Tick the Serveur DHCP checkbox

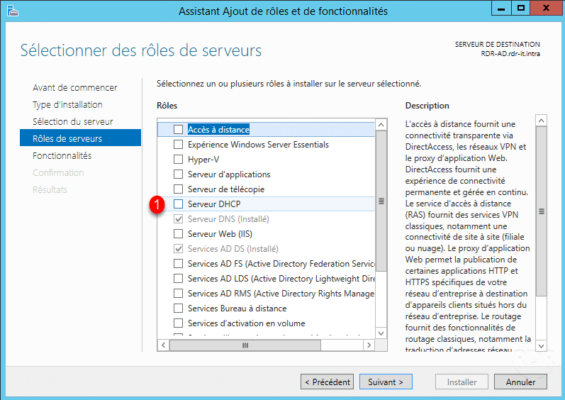click(x=178, y=204)
